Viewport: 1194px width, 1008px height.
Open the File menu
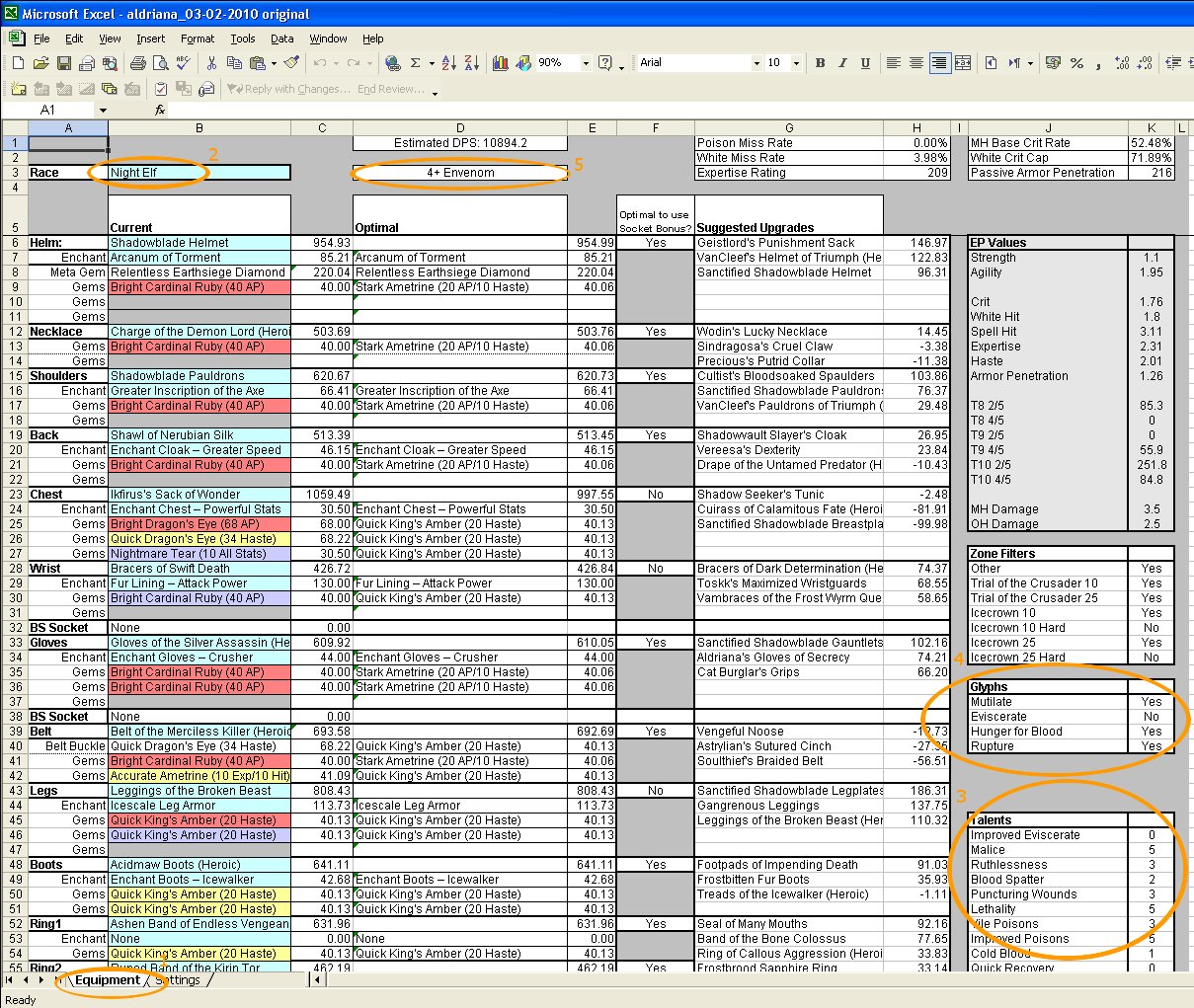[41, 39]
